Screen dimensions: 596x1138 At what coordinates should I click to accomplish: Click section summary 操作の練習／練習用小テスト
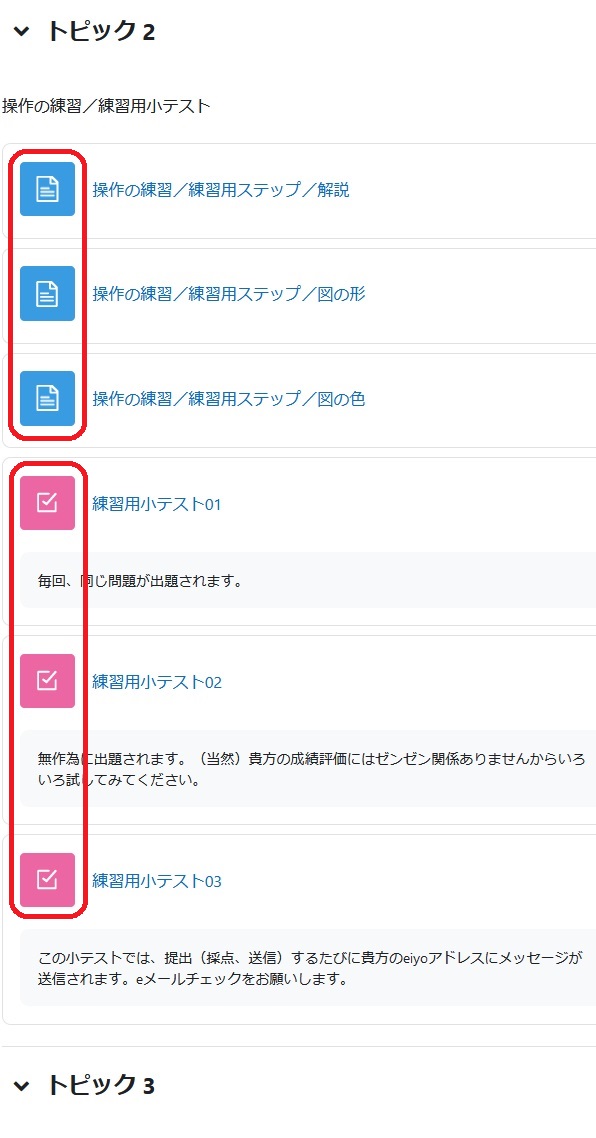pos(106,107)
